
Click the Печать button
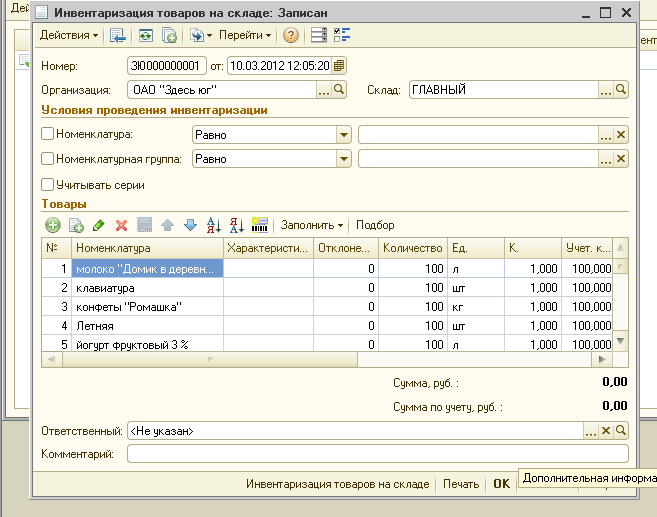pyautogui.click(x=461, y=484)
